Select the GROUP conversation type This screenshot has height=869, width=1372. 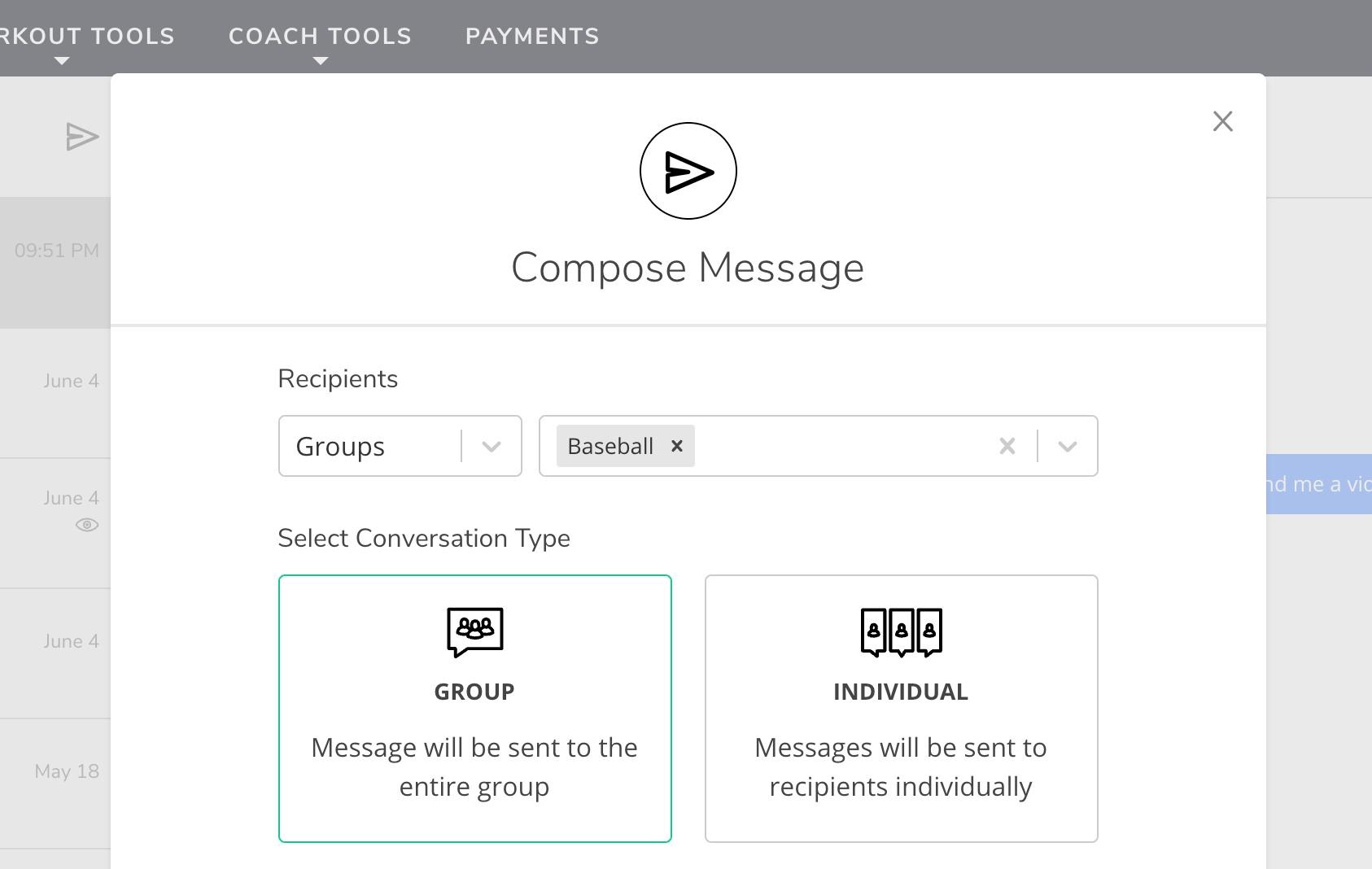[x=475, y=709]
